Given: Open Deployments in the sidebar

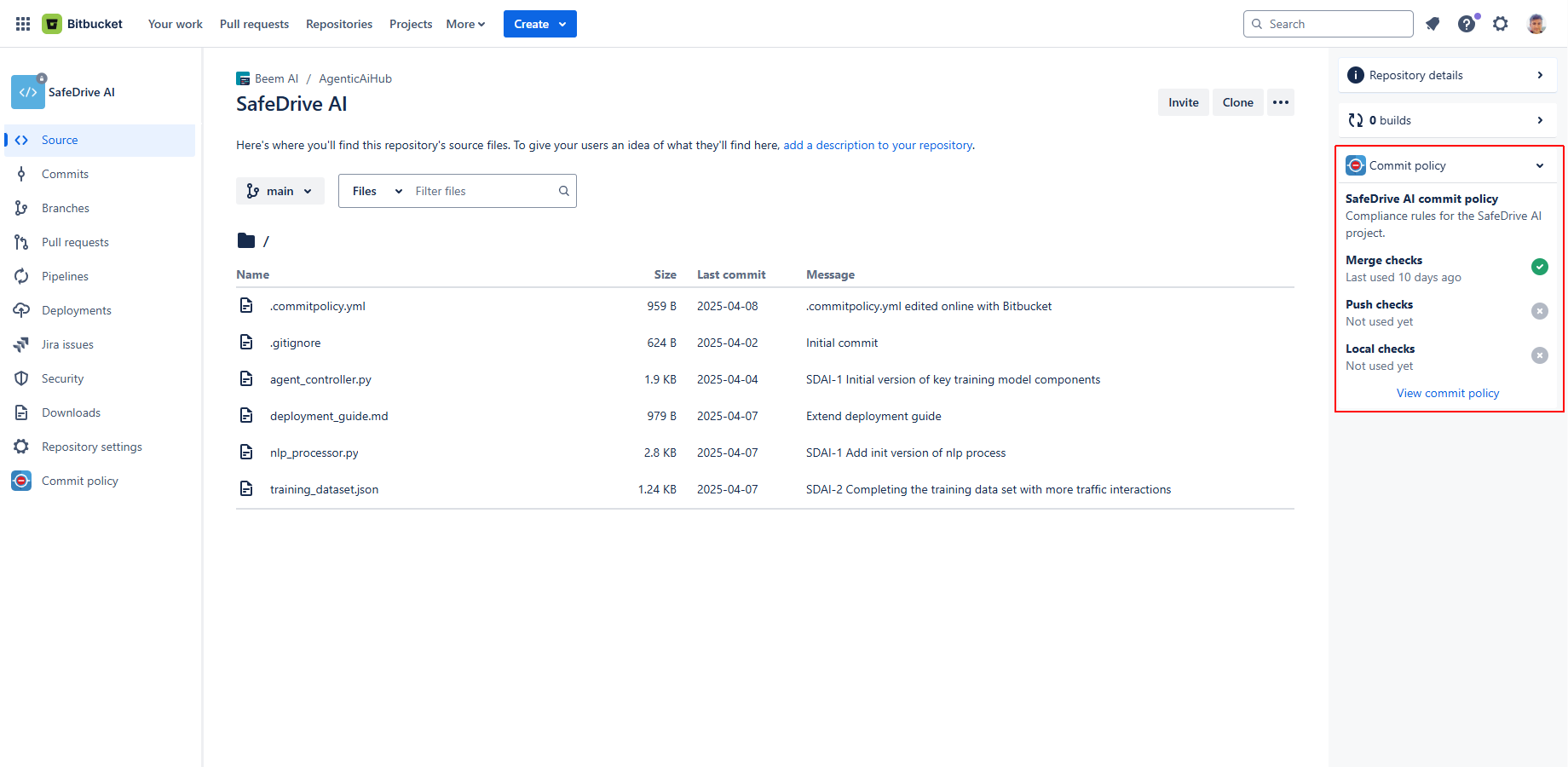Looking at the screenshot, I should point(100,310).
